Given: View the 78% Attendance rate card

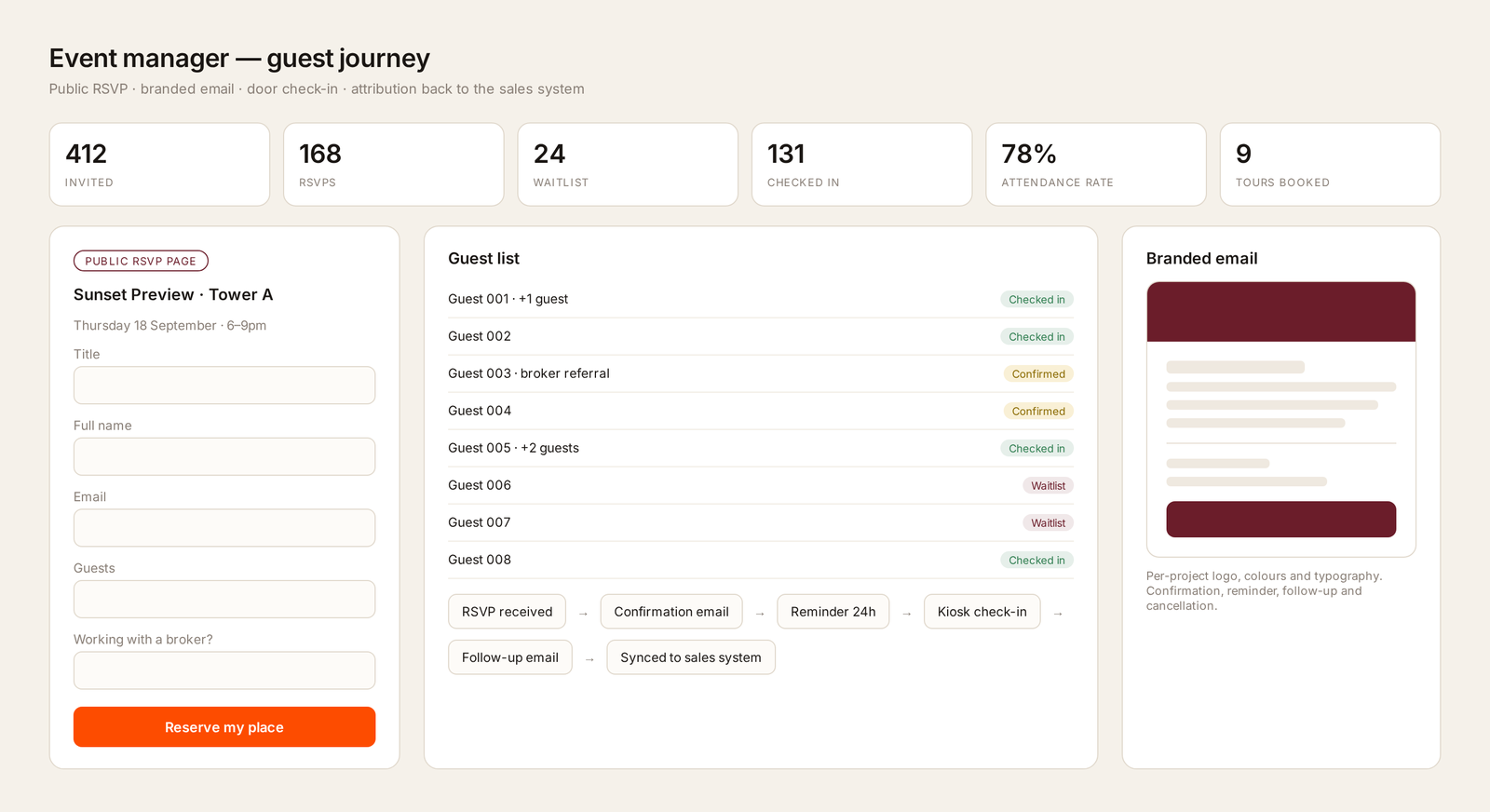Looking at the screenshot, I should click(1096, 165).
